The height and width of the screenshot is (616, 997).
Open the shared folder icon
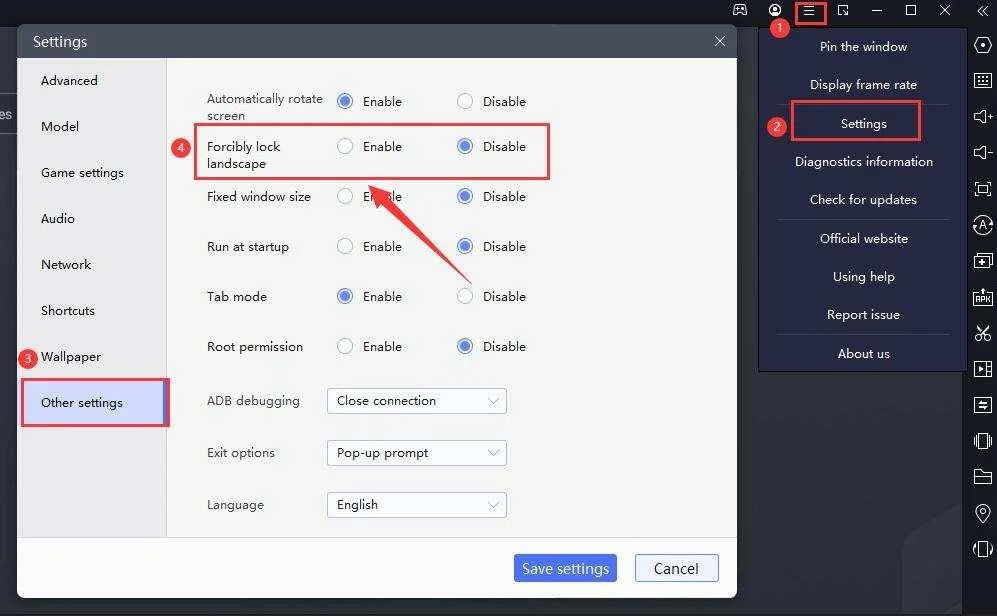pyautogui.click(x=982, y=476)
